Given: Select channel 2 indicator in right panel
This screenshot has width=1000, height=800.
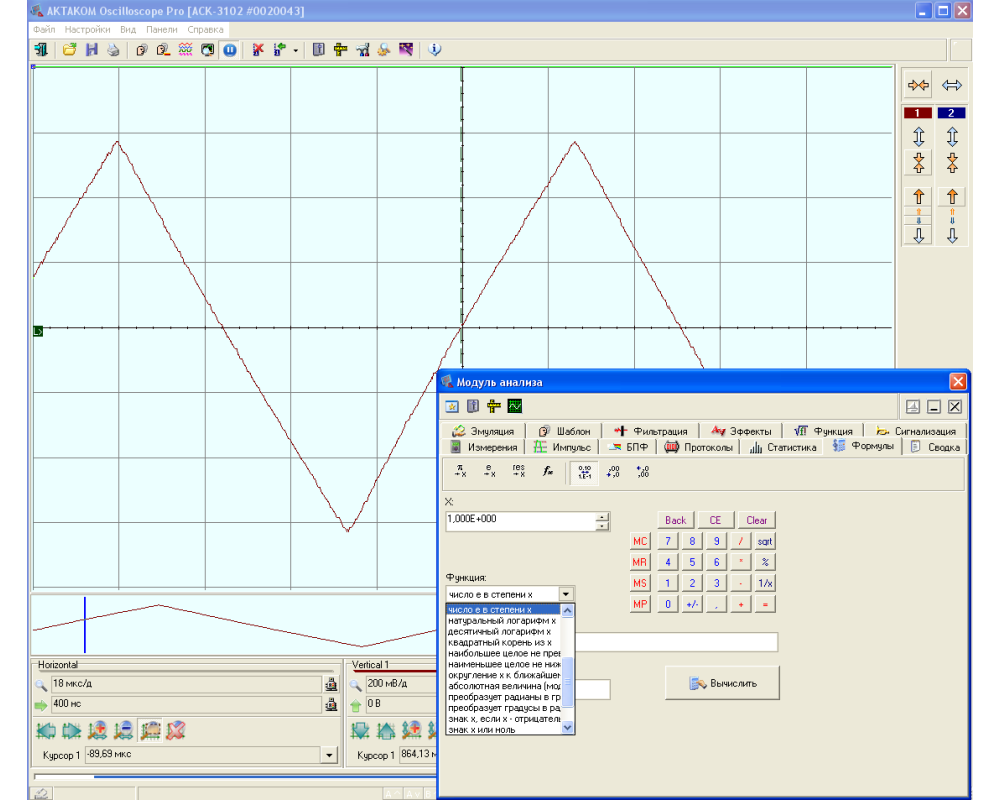Looking at the screenshot, I should (x=952, y=113).
